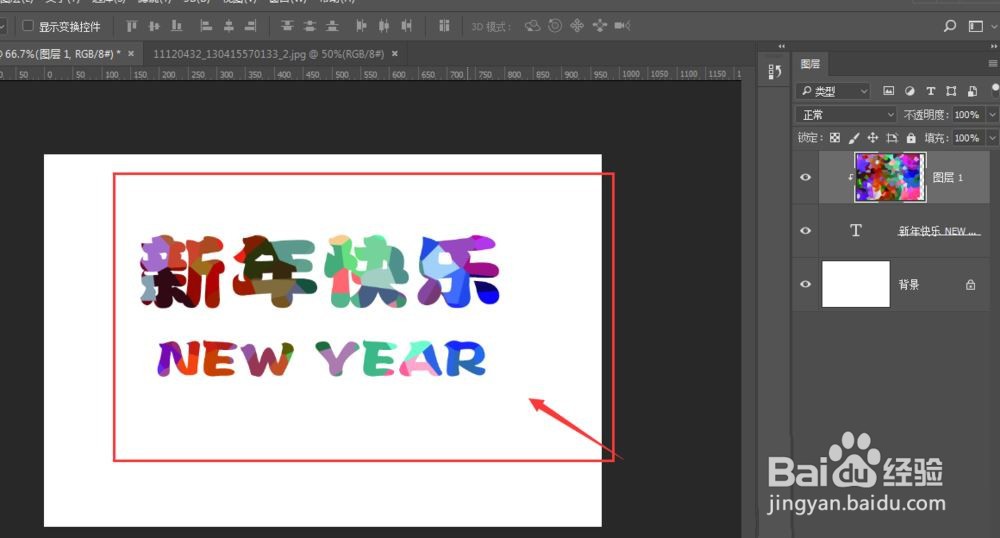Click the distribute vertical centers icon
Screen dimensions: 1000x538
click(310, 26)
